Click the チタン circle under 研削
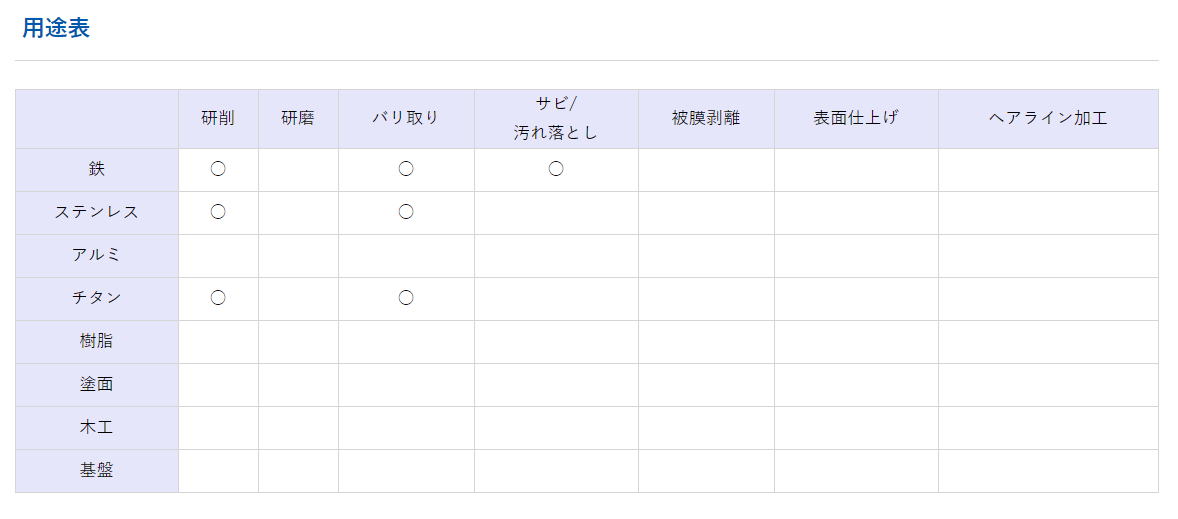The height and width of the screenshot is (519, 1178). point(218,298)
